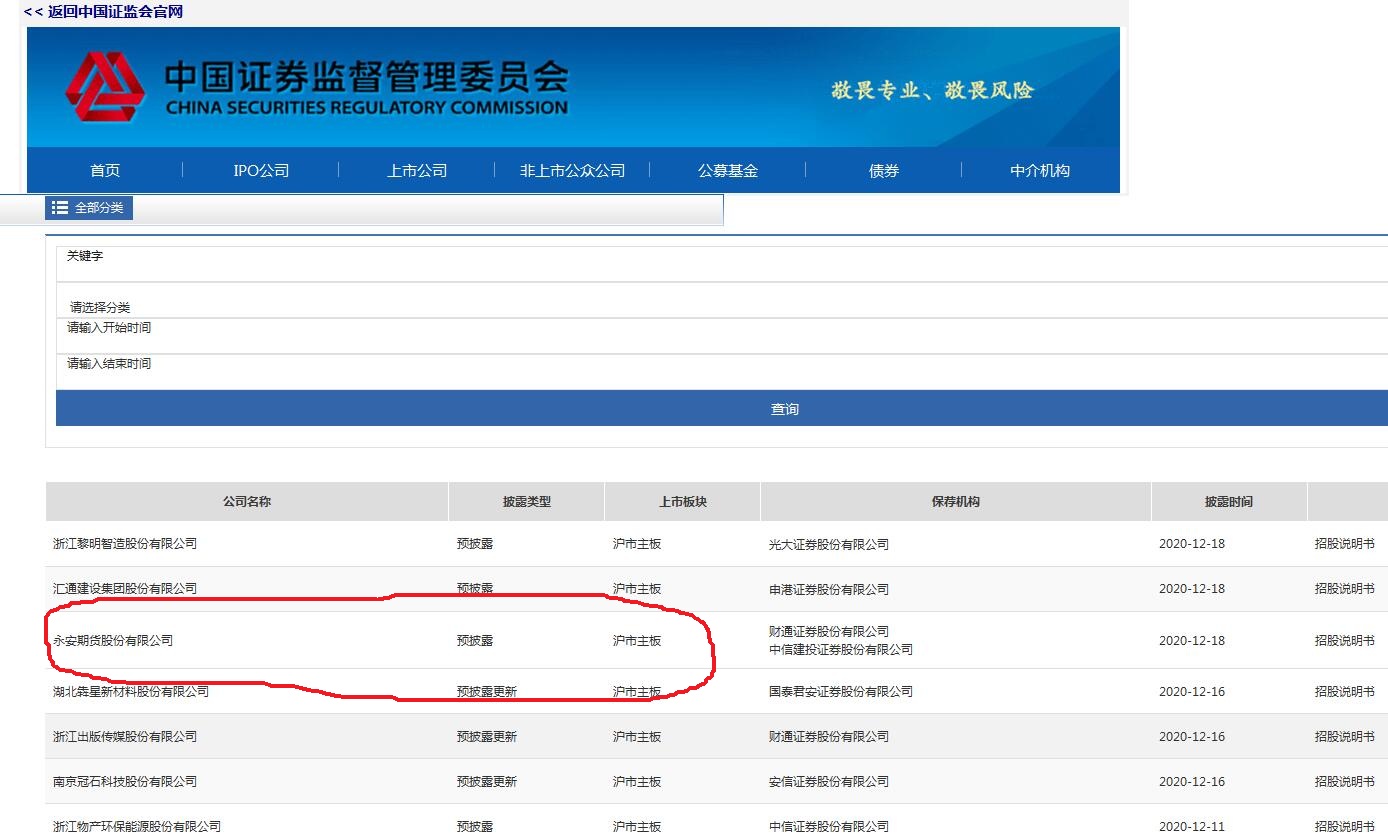Click the list icon beside 全部分类

pos(60,208)
